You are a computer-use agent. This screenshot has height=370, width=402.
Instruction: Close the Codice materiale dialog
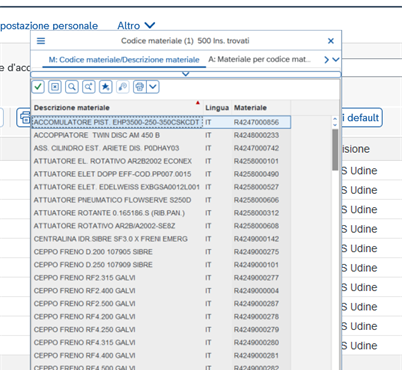[331, 41]
